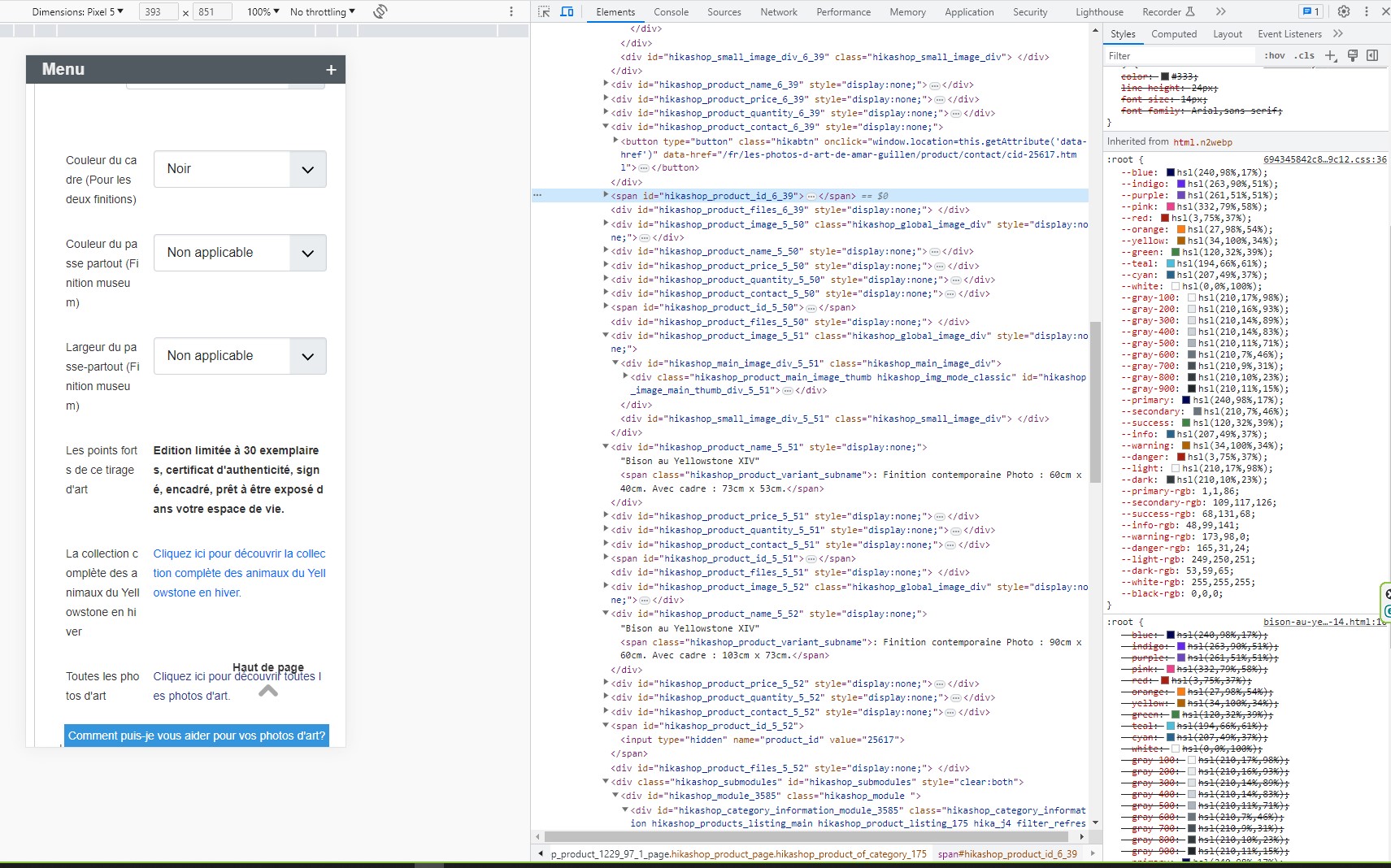Screen dimensions: 1391x868
Task: Click the new style rule plus icon
Action: pyautogui.click(x=1330, y=55)
